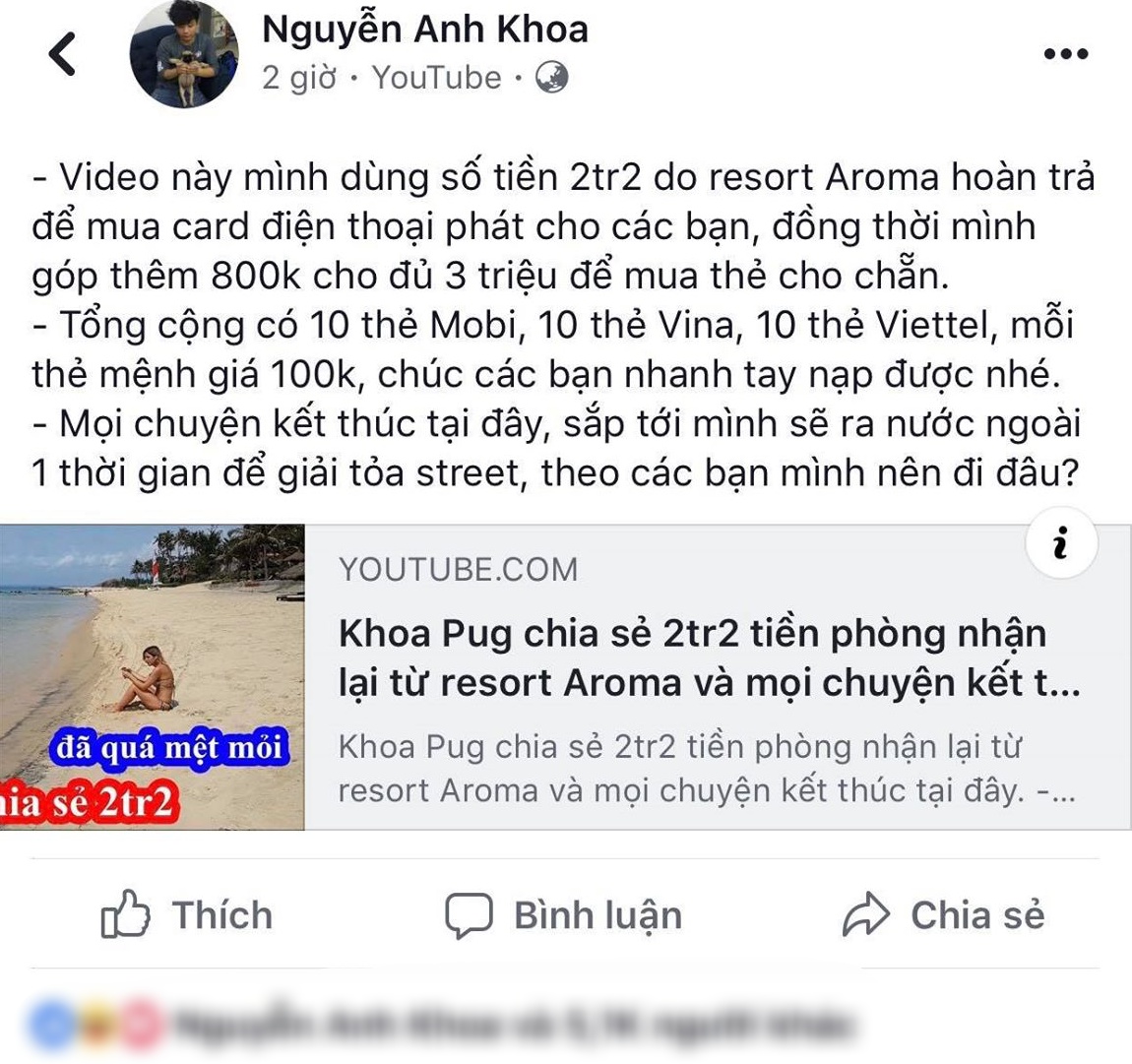Click the link preview description text

click(x=706, y=769)
